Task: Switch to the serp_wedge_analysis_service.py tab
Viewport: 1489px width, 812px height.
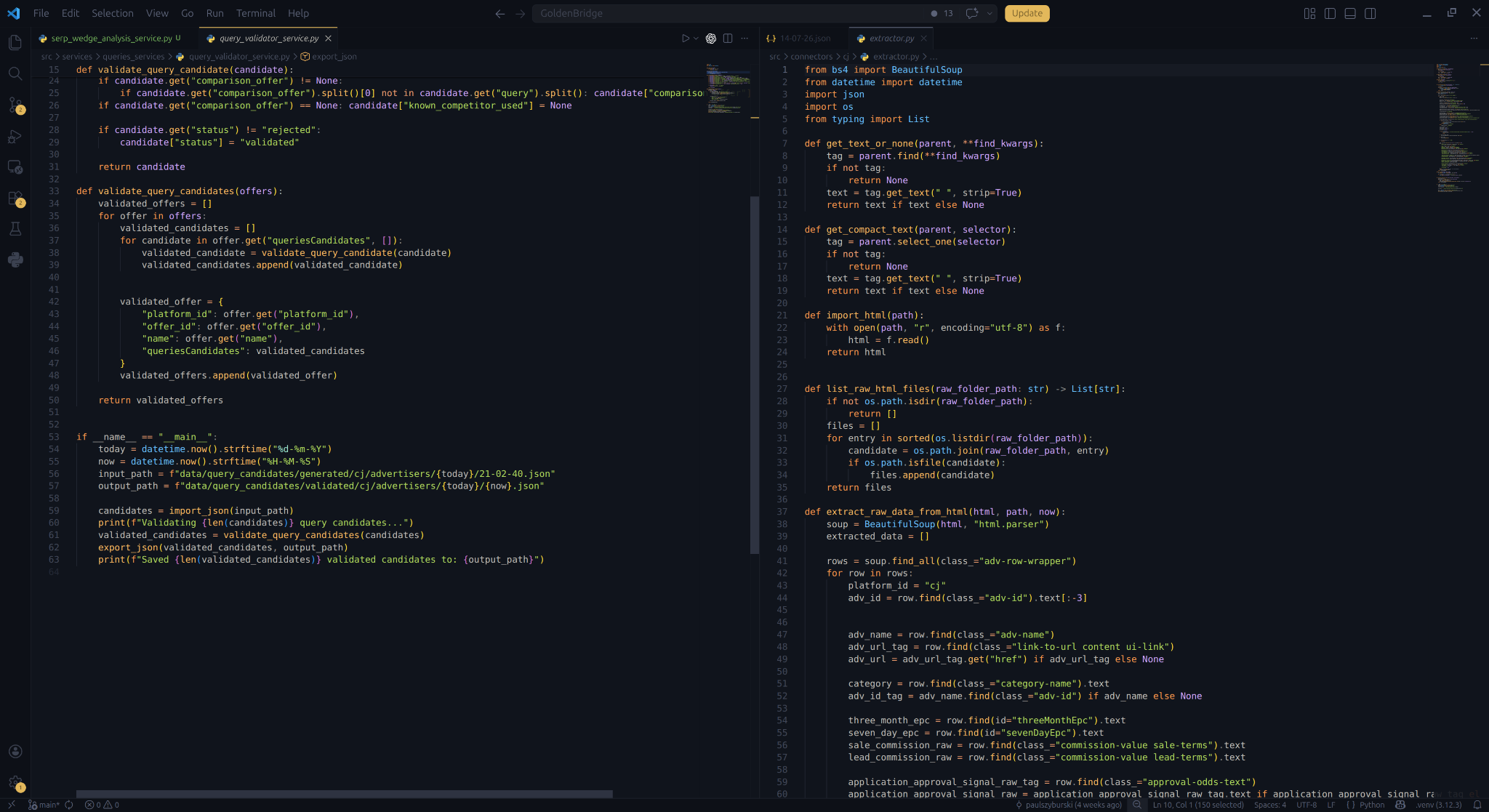Action: (x=112, y=39)
